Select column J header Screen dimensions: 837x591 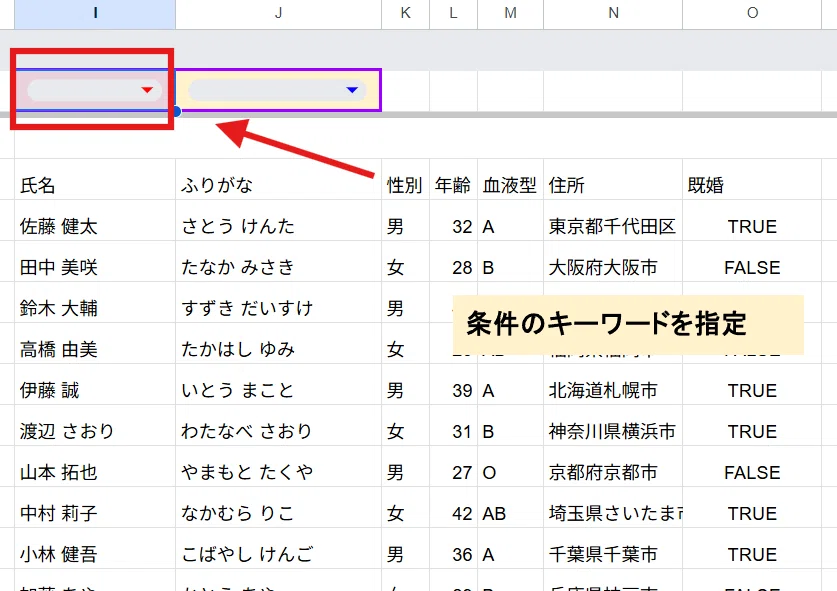278,13
